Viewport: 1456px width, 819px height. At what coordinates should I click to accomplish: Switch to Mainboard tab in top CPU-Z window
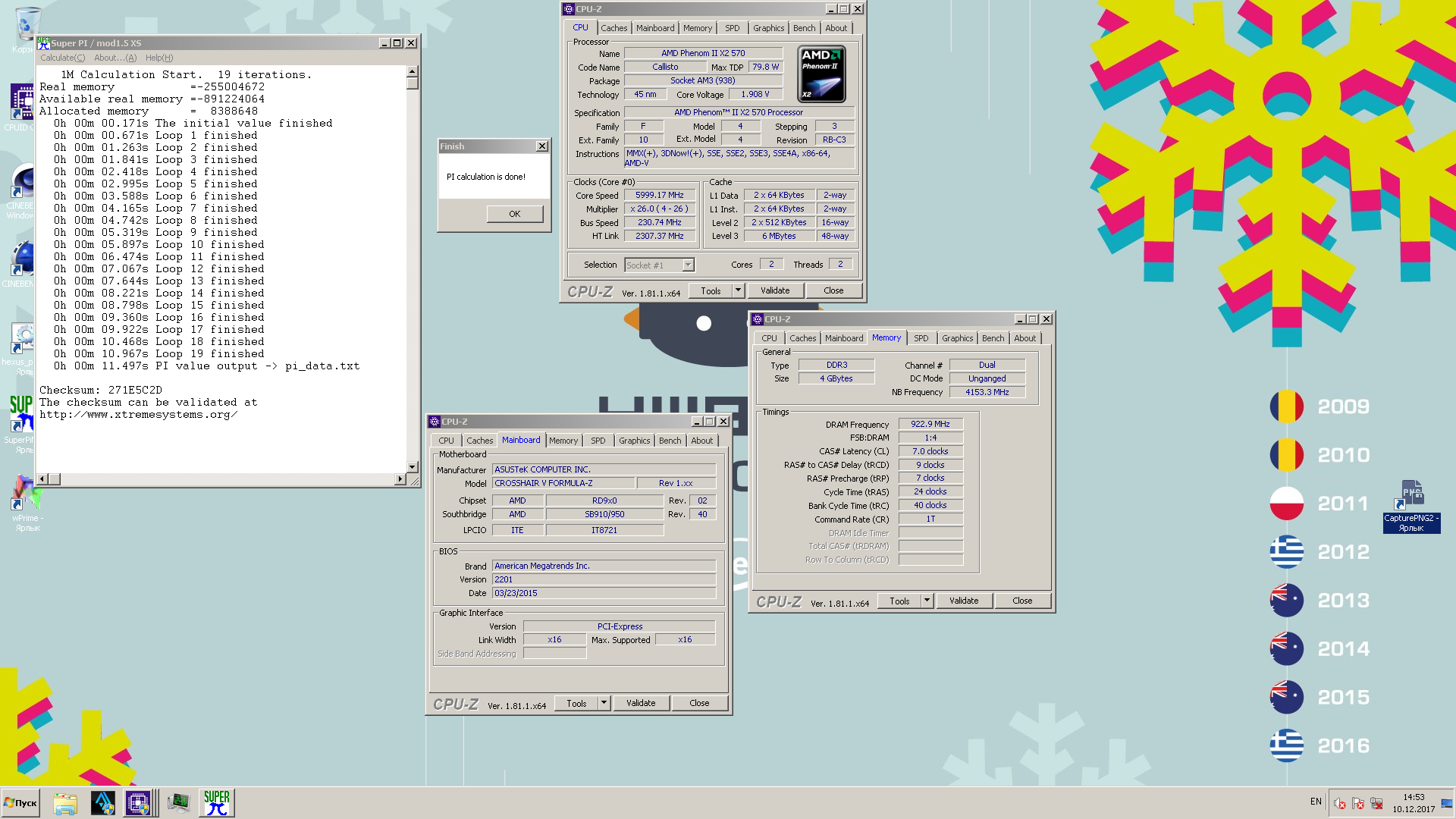pos(655,28)
